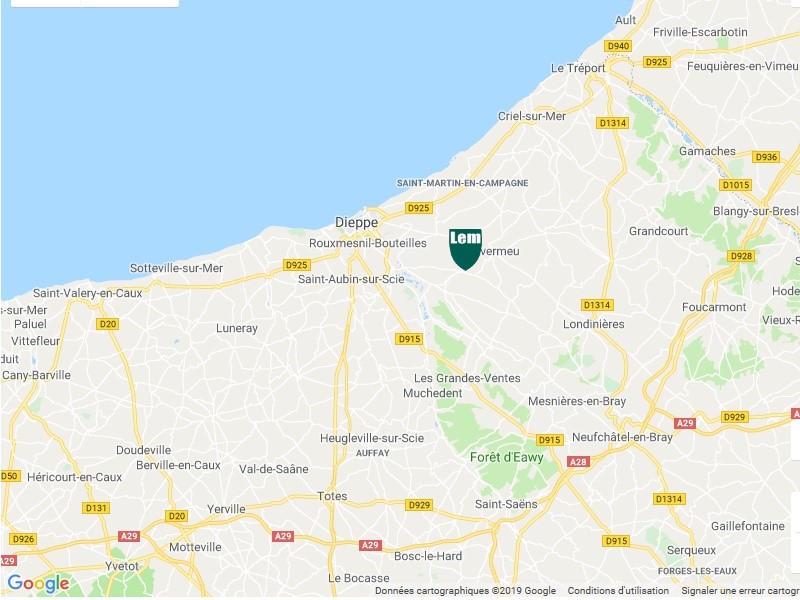This screenshot has width=800, height=600.
Task: Click the D1015 road badge
Action: coord(735,185)
